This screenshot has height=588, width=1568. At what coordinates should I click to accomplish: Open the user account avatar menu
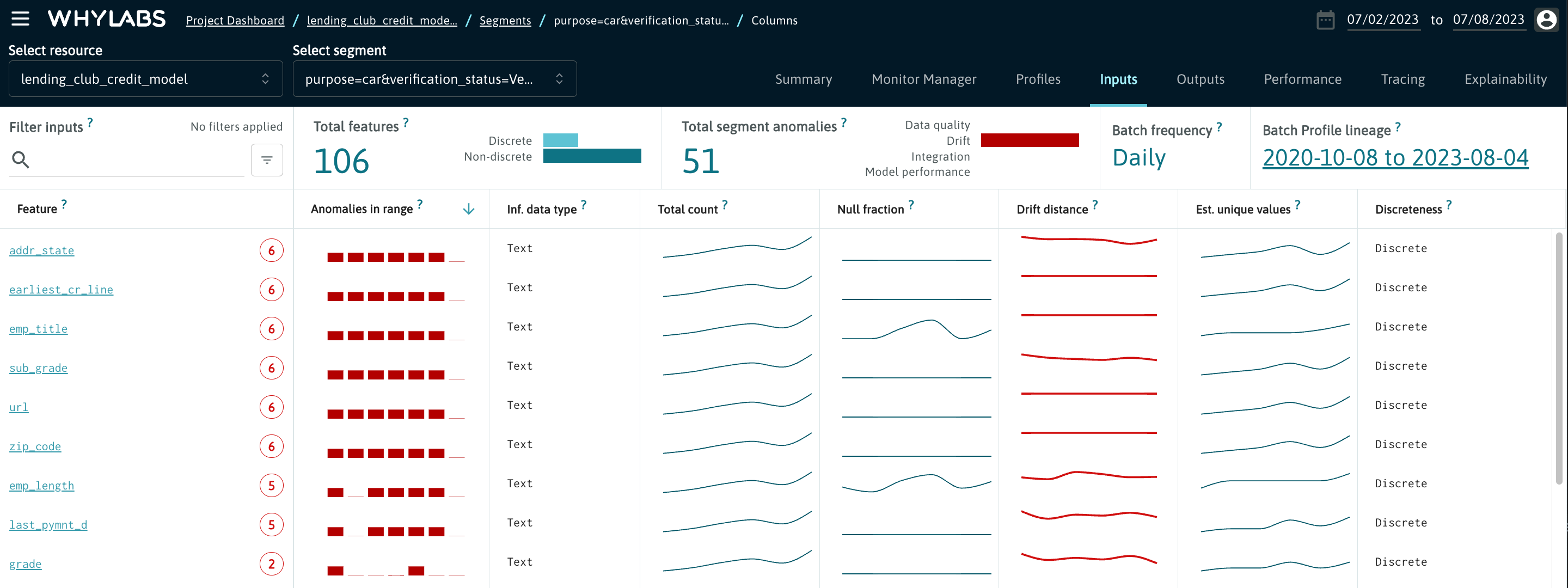tap(1546, 20)
